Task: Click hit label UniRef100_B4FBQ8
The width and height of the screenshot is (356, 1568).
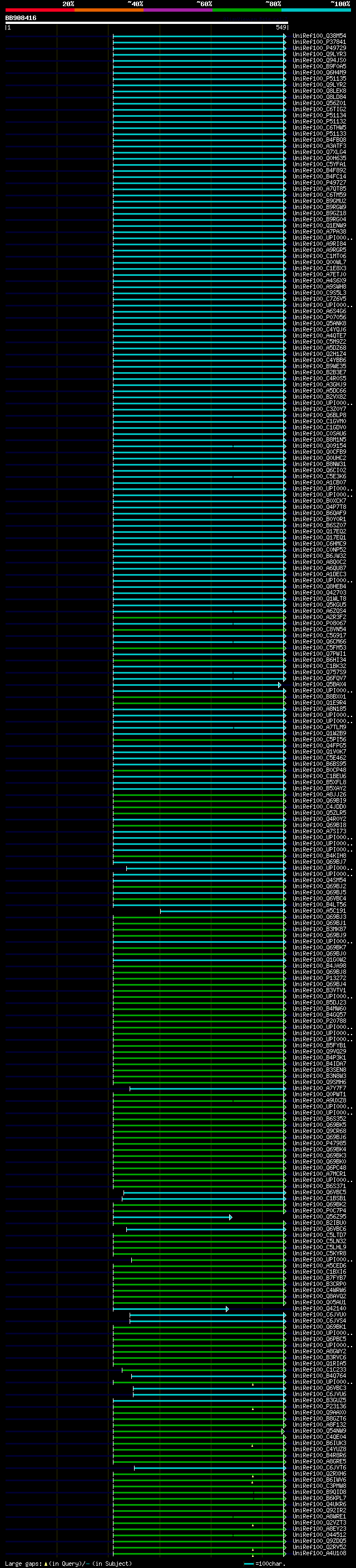Action: pyautogui.click(x=319, y=140)
